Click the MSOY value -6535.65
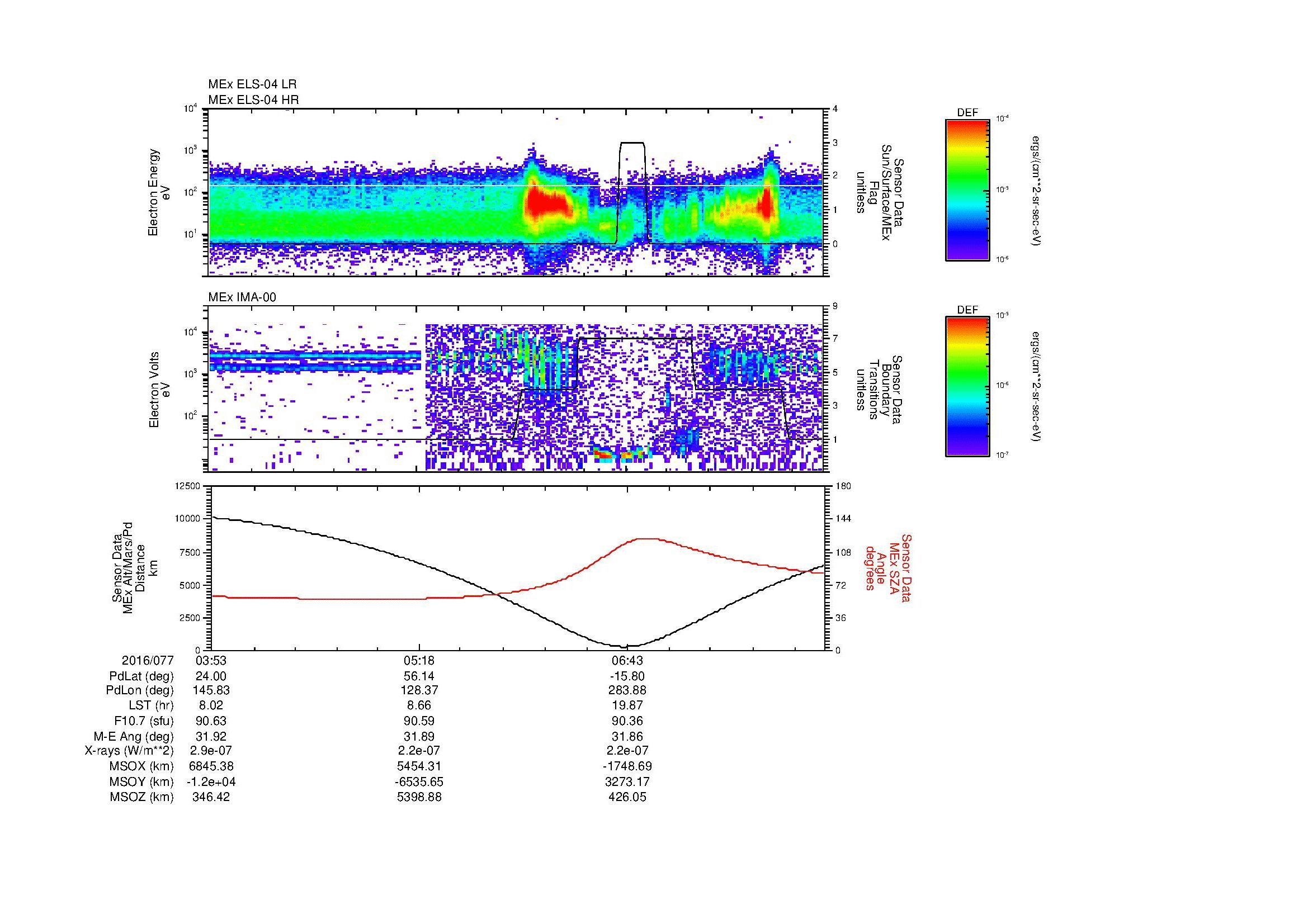1308x924 pixels. pyautogui.click(x=419, y=781)
